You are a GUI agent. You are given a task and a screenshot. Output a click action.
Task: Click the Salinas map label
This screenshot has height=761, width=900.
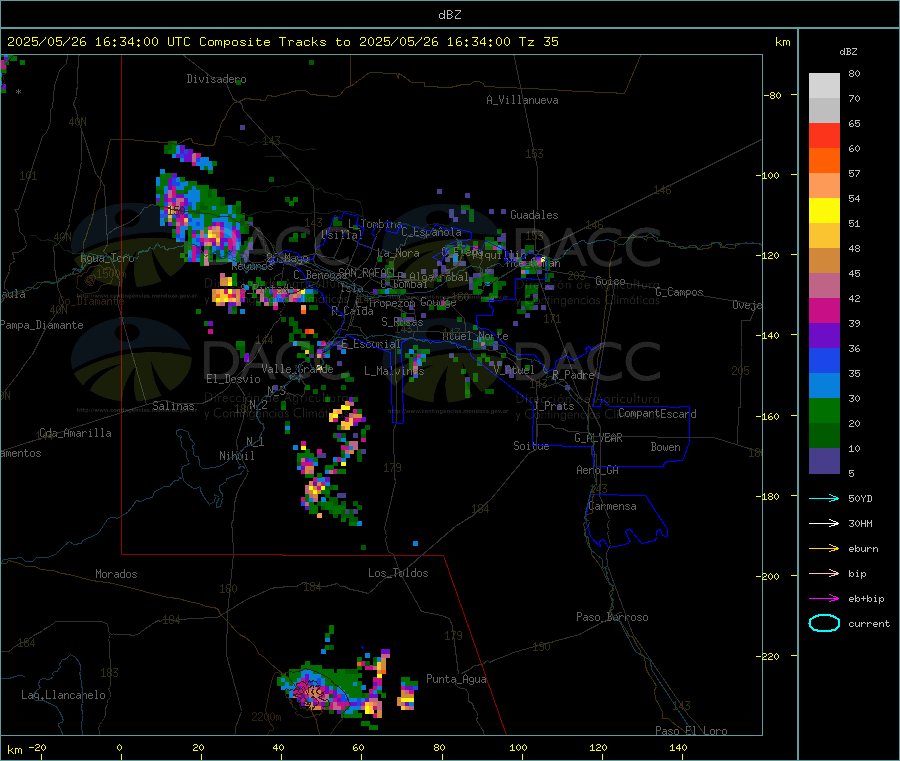[173, 406]
